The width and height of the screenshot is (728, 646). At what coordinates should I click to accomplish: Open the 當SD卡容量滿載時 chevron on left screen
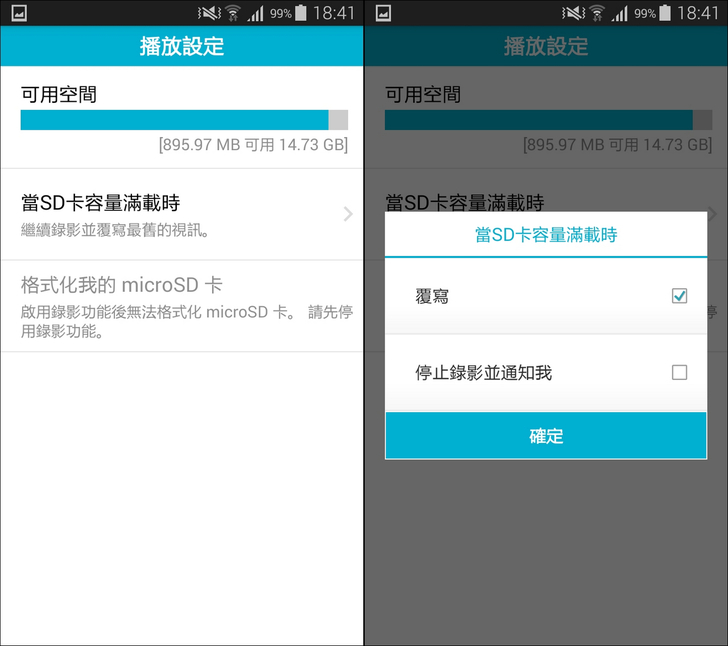pyautogui.click(x=348, y=214)
